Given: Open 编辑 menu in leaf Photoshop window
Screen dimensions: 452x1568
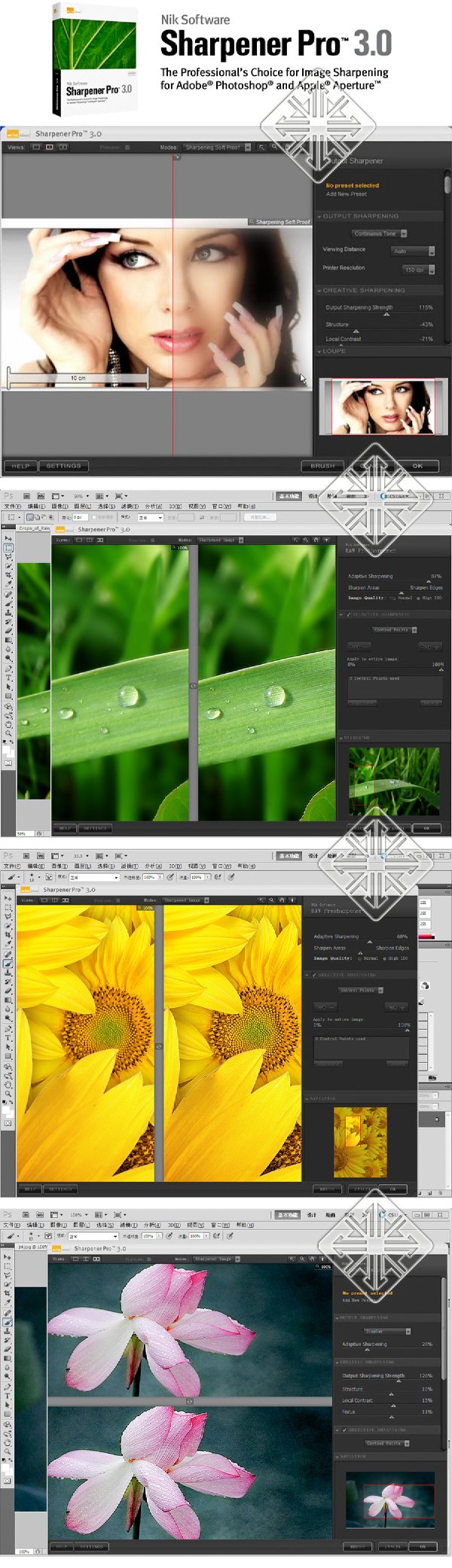Looking at the screenshot, I should (x=36, y=507).
